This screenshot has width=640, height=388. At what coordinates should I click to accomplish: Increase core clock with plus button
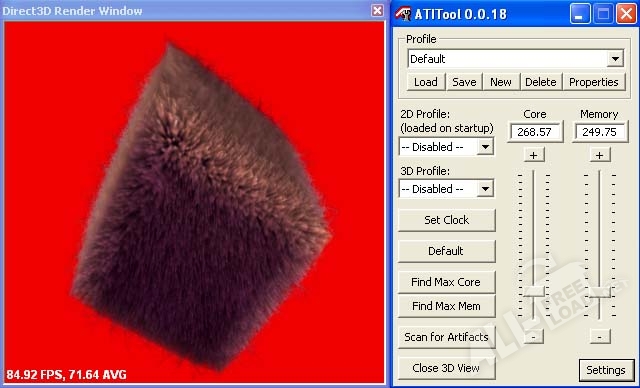533,155
